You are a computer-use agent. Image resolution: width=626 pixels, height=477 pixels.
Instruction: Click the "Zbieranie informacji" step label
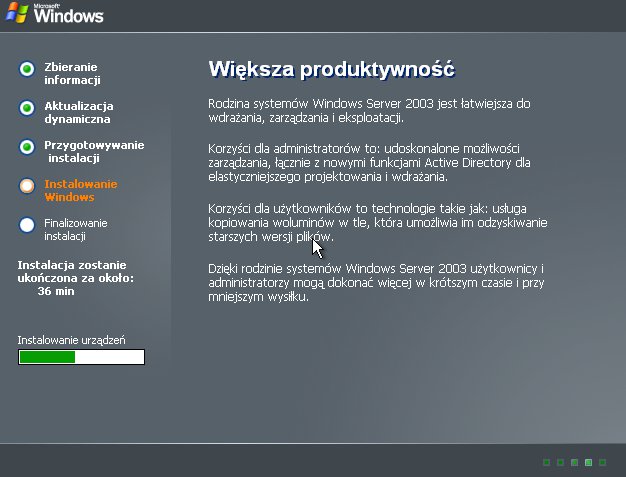(x=72, y=73)
